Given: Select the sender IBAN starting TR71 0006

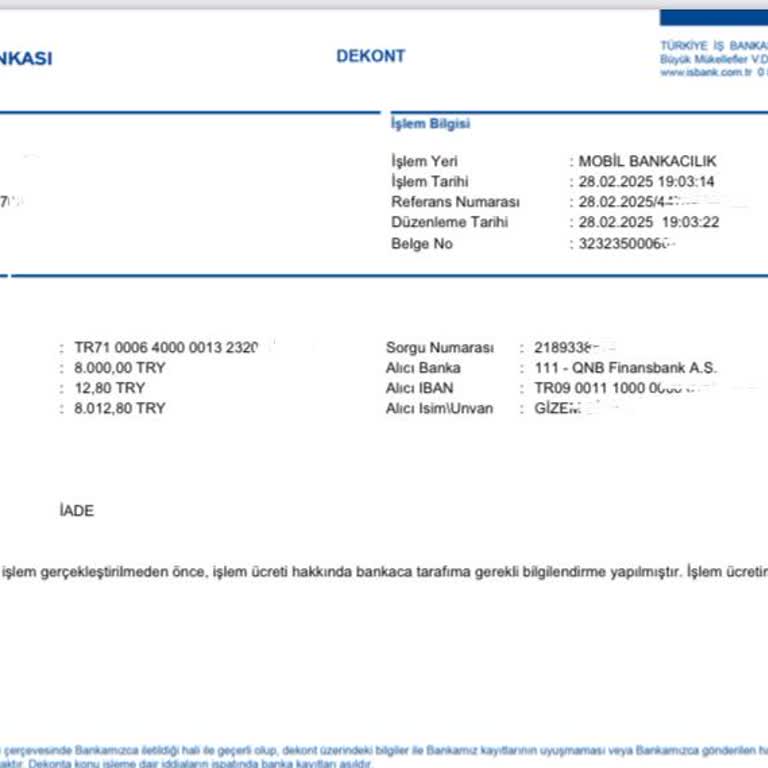Looking at the screenshot, I should pos(167,347).
